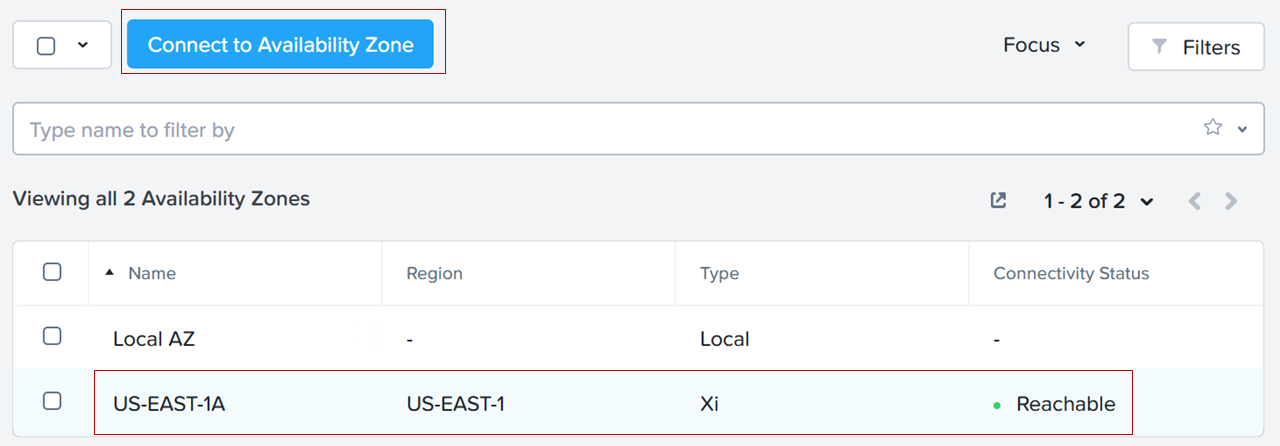Check the US-EAST-1A row checkbox
This screenshot has height=446, width=1280.
coord(52,401)
